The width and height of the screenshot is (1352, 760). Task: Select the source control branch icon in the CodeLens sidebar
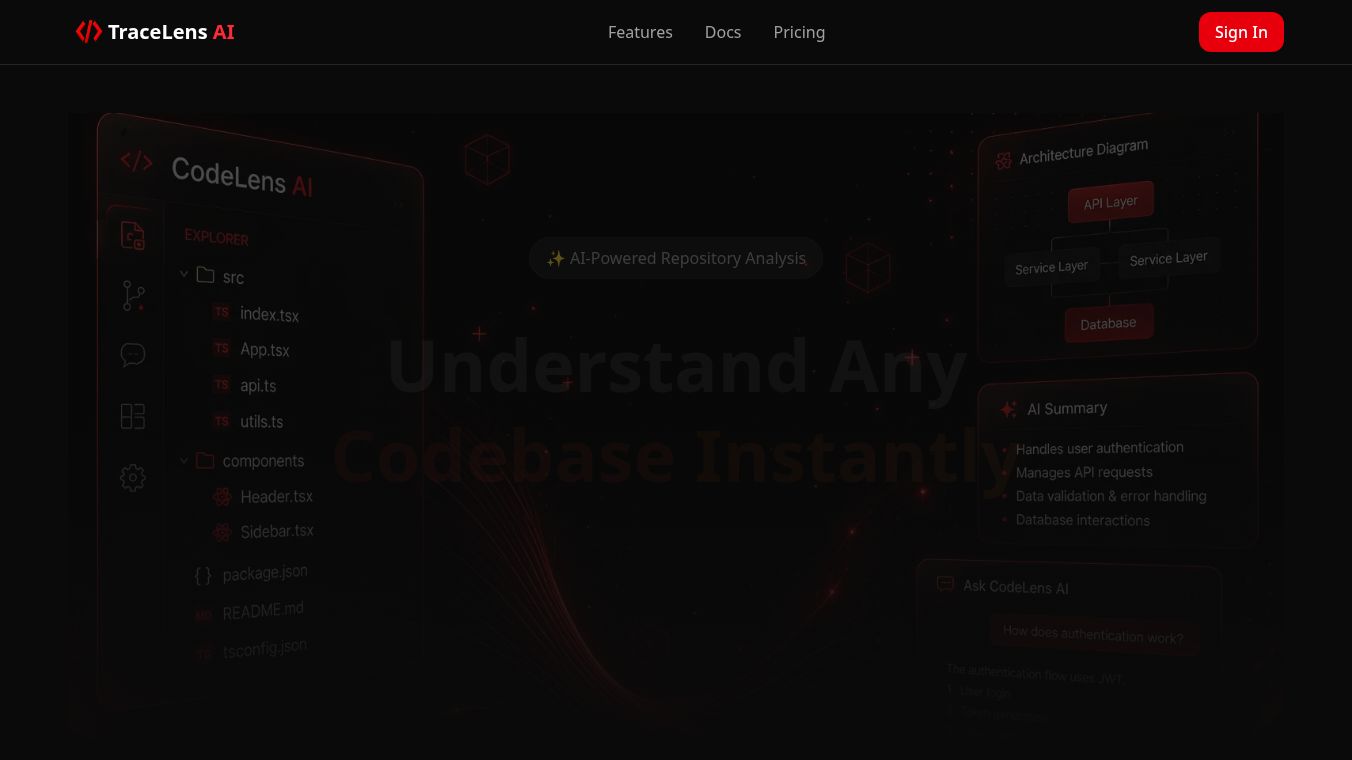133,295
